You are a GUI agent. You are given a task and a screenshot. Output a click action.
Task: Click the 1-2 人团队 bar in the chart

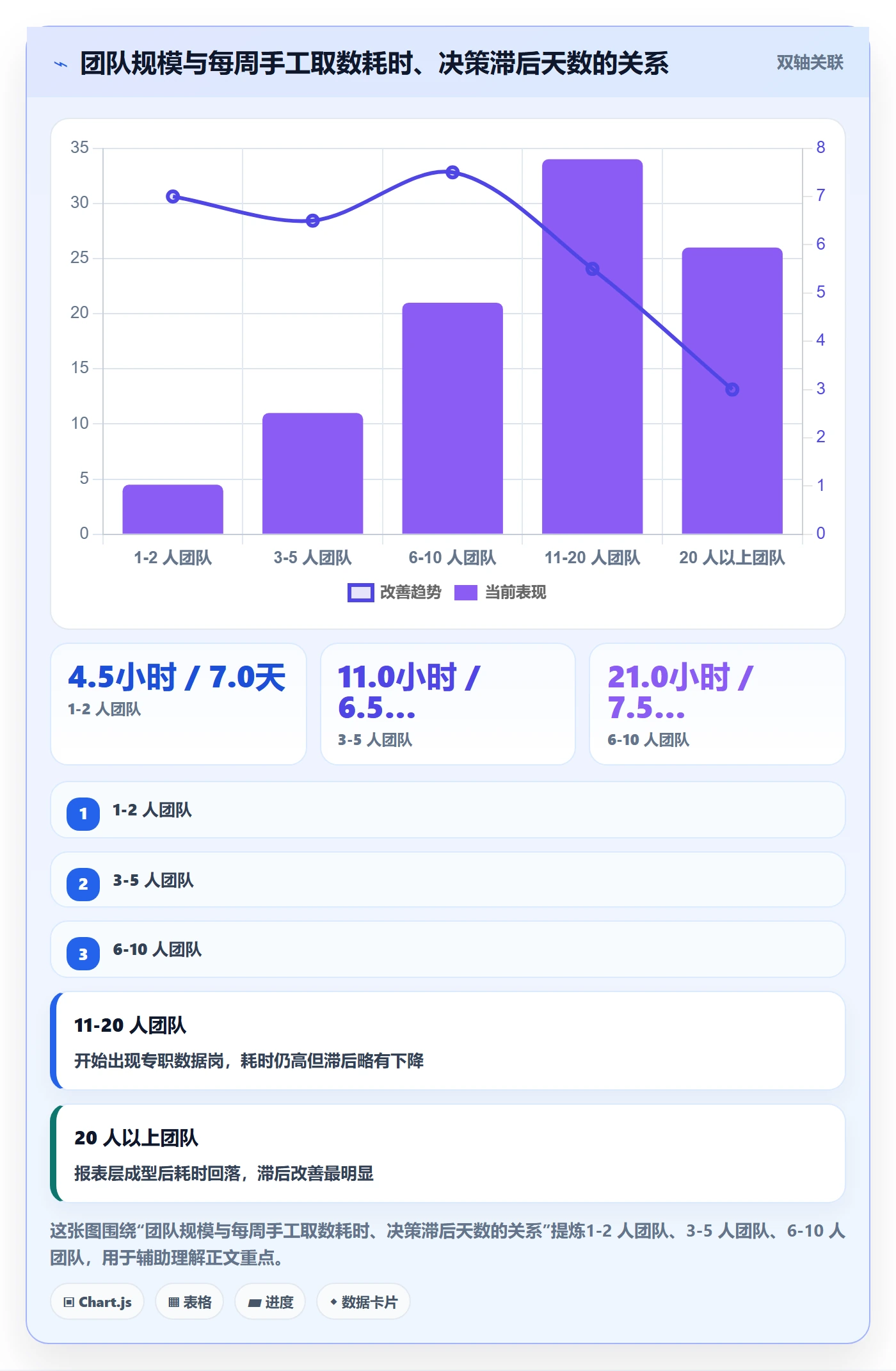[173, 509]
